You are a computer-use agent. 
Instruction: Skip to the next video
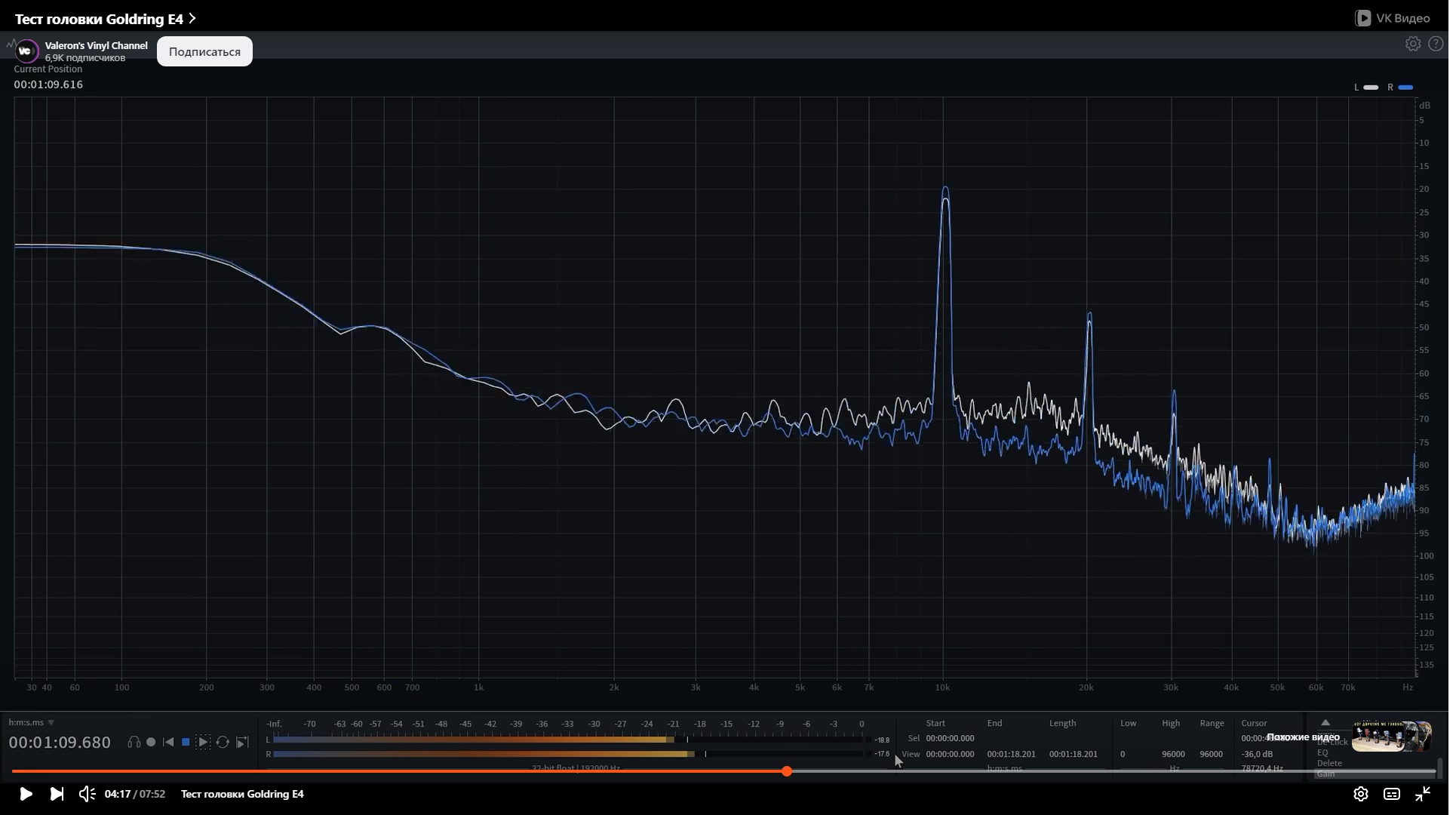57,794
